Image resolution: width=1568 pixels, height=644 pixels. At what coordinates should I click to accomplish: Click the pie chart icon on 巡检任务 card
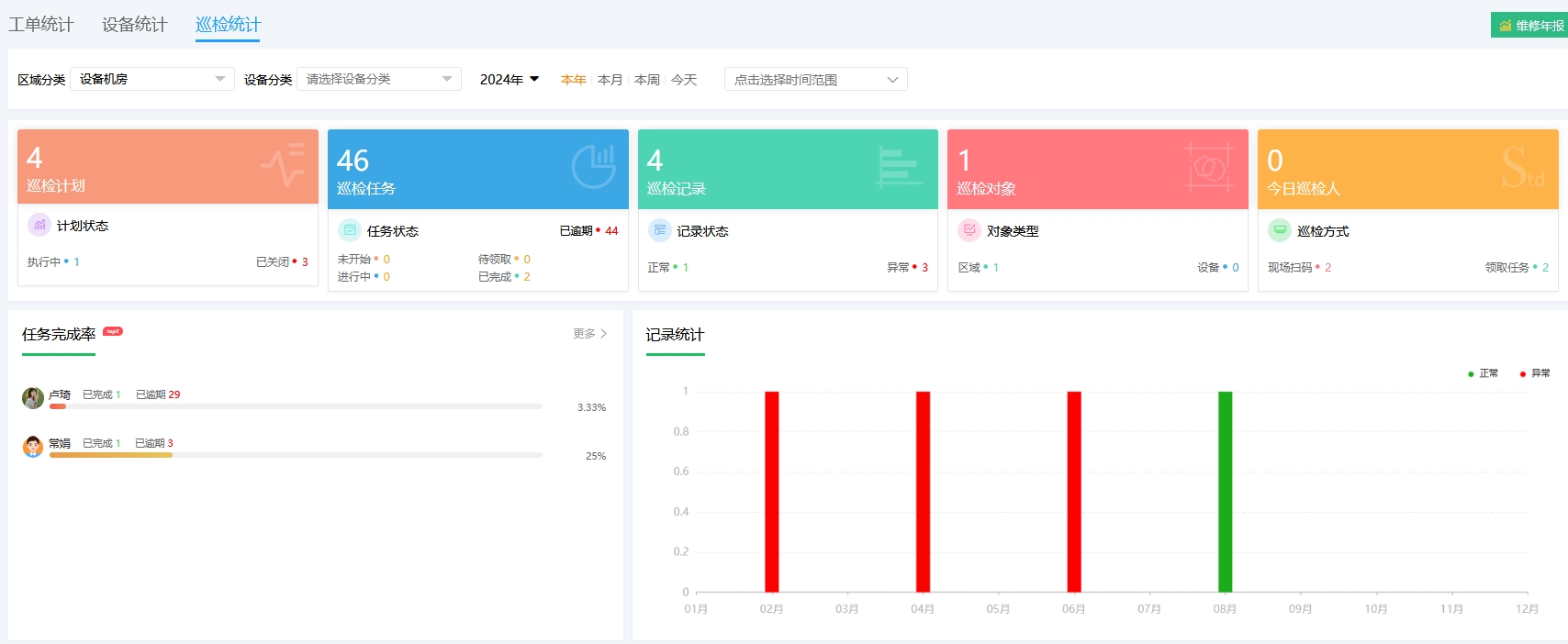click(x=593, y=166)
